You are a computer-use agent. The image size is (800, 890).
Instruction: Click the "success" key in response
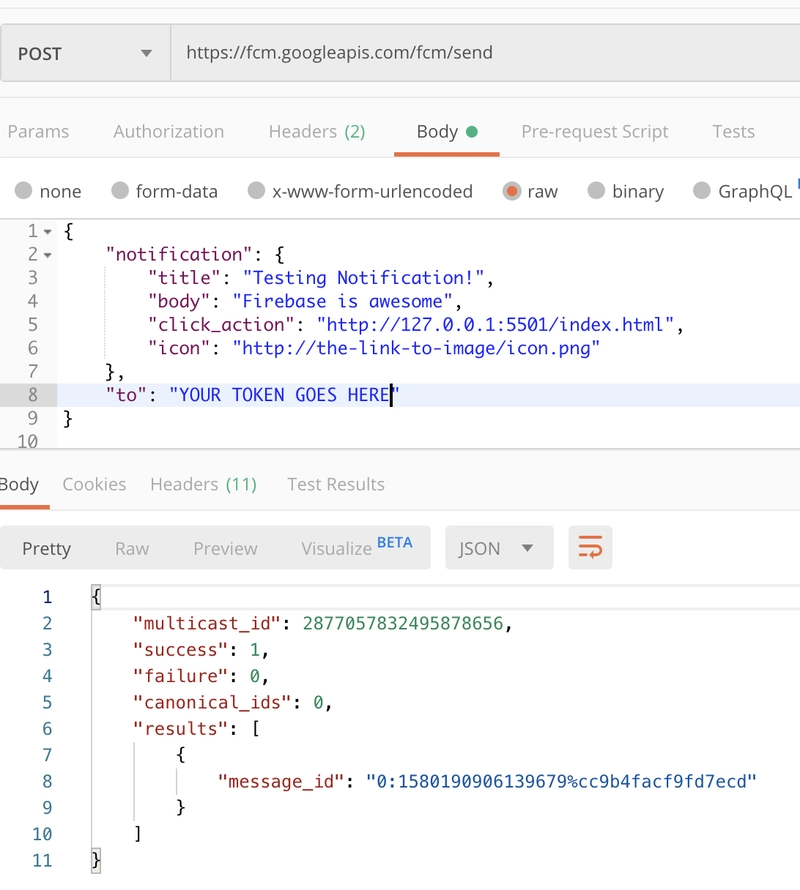click(x=181, y=649)
